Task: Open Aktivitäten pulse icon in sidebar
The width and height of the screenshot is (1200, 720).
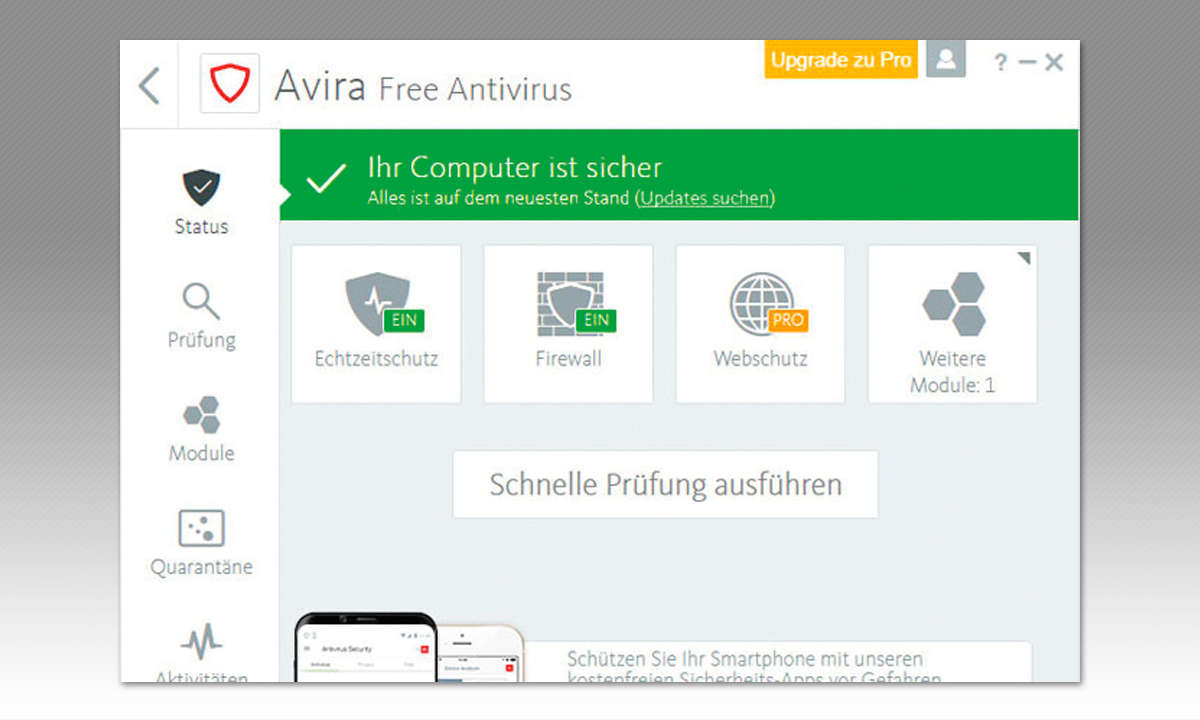Action: click(201, 641)
